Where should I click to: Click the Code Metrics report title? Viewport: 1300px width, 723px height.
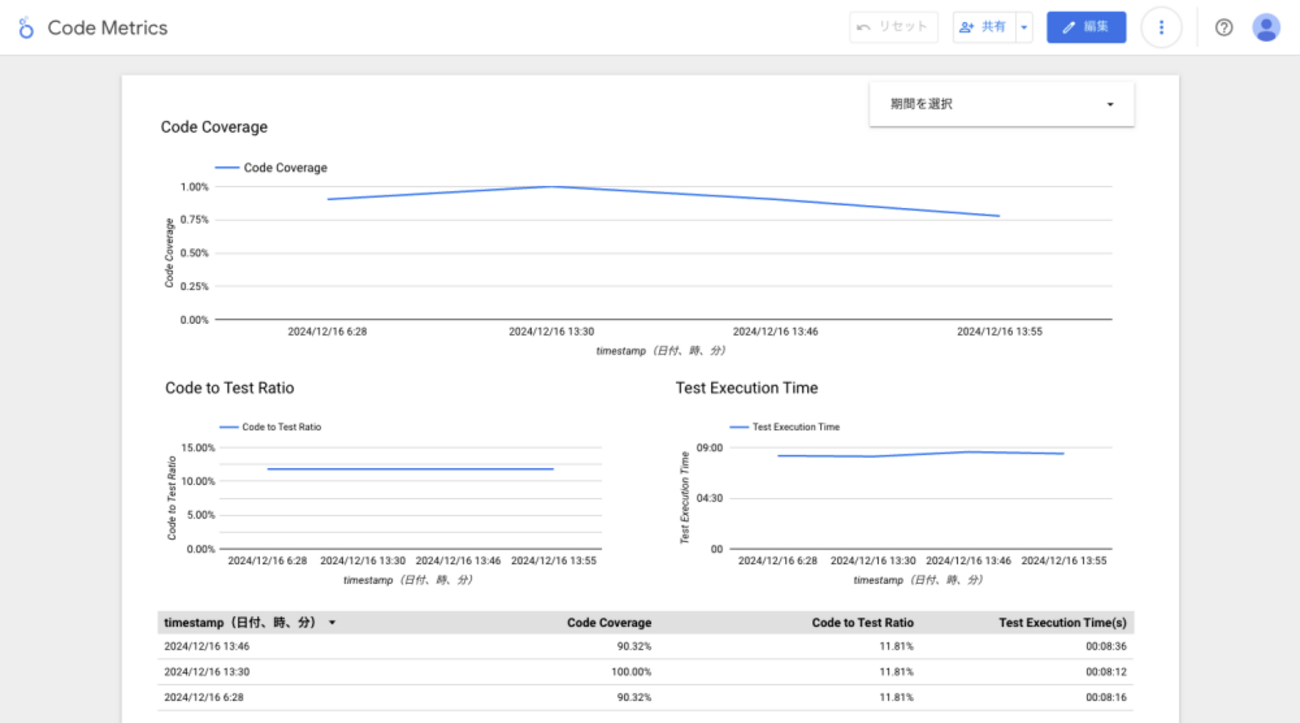tap(108, 28)
